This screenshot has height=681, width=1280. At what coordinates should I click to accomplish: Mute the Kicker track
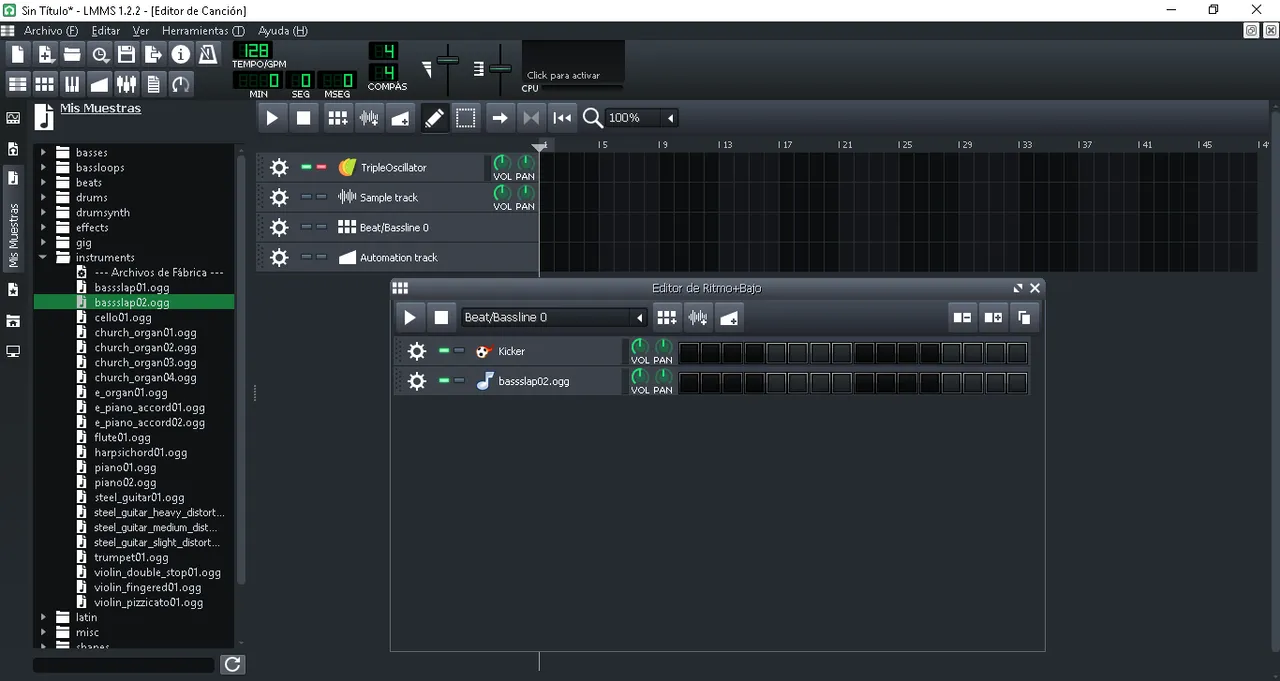pyautogui.click(x=444, y=351)
